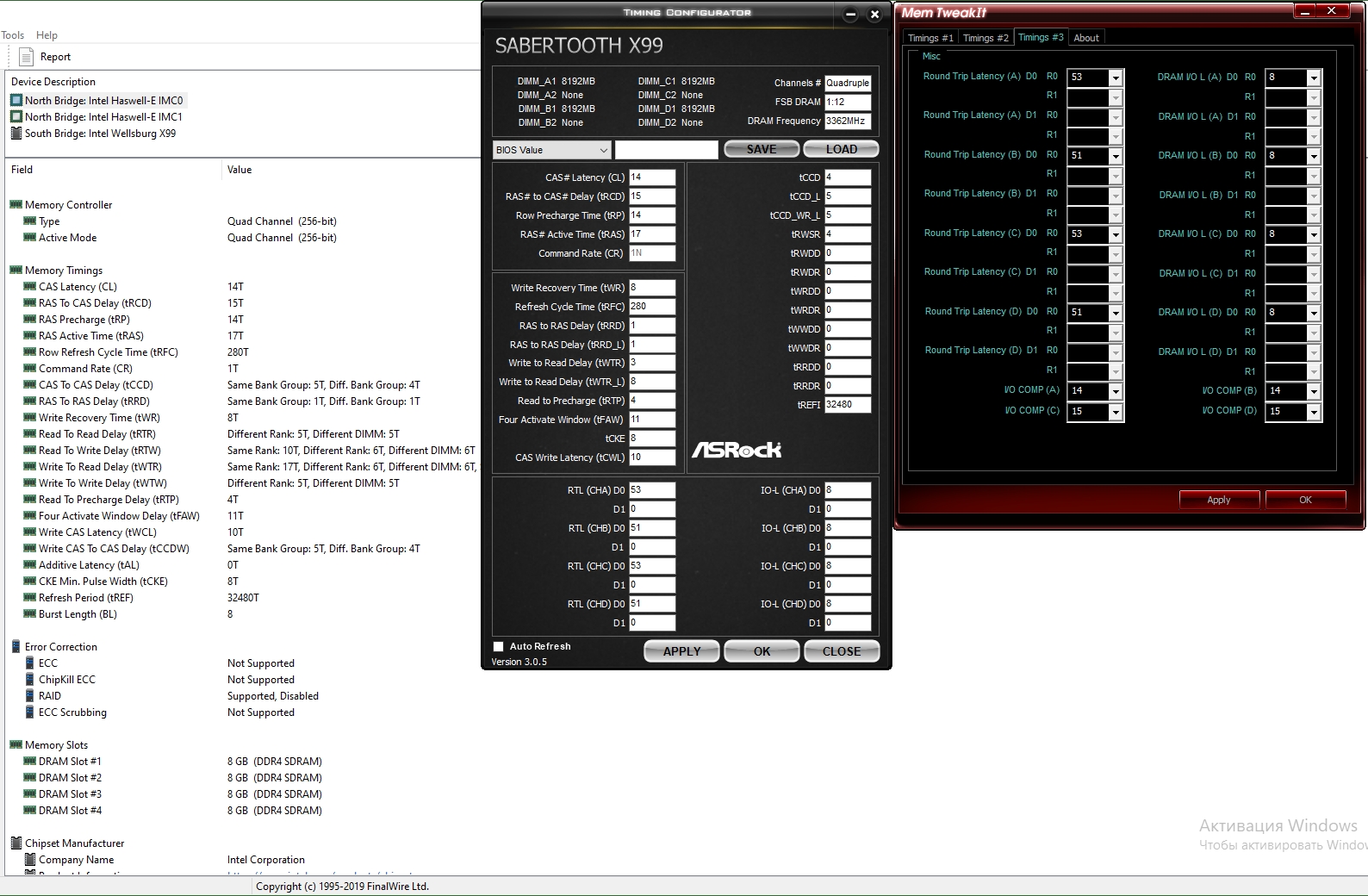Click the Error Correction section icon
Screen dimensions: 1368x896
coord(16,647)
